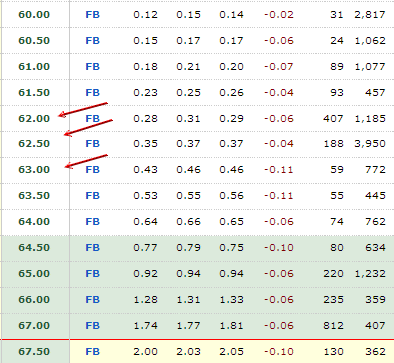Select the 67.50 strike price
This screenshot has height=363, width=394.
click(x=34, y=352)
